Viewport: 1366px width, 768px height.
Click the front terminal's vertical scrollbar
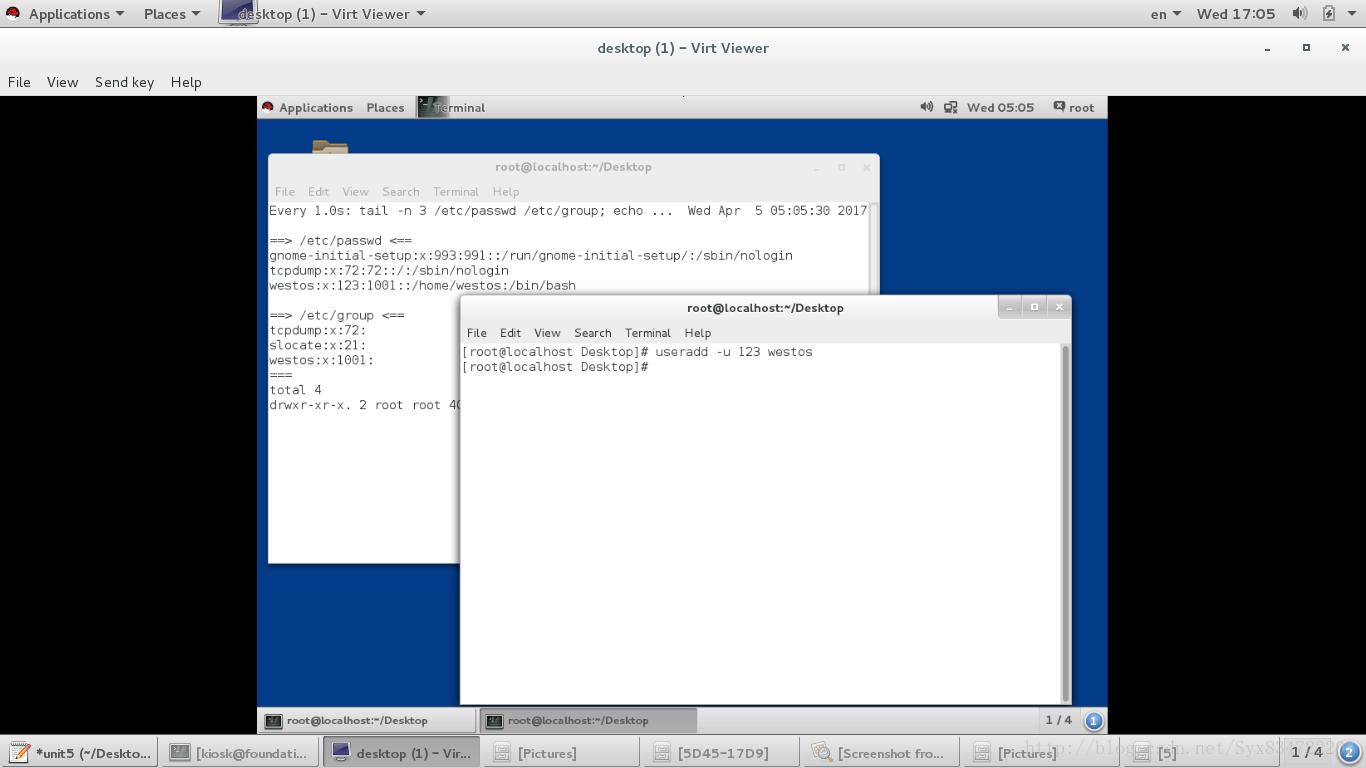tap(1065, 522)
